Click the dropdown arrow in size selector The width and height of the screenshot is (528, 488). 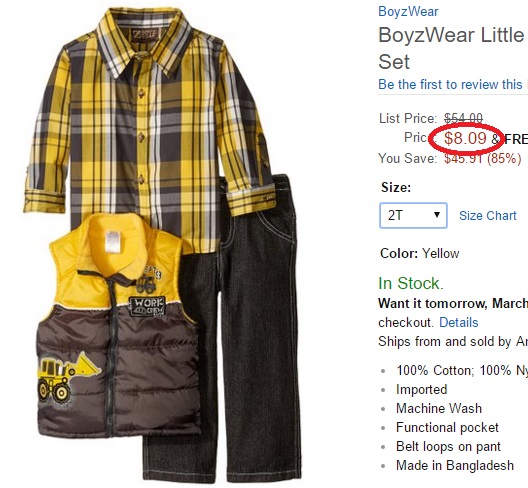coord(437,215)
